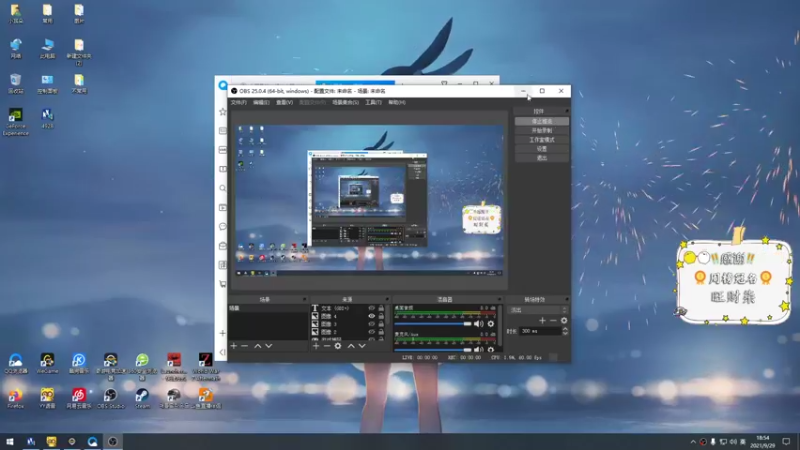This screenshot has height=450, width=800.
Task: Show hidden system tray icons chevron
Action: [x=693, y=442]
